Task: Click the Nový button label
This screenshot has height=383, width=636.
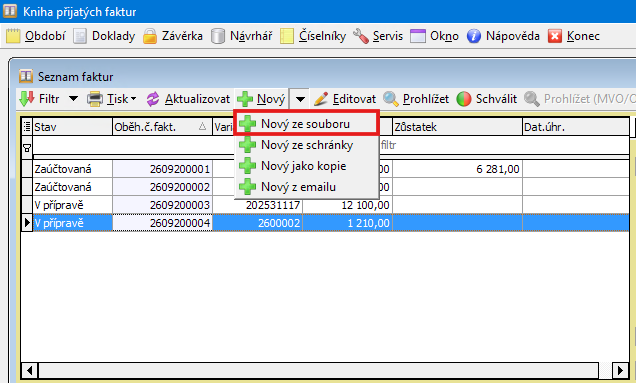Action: 271,99
